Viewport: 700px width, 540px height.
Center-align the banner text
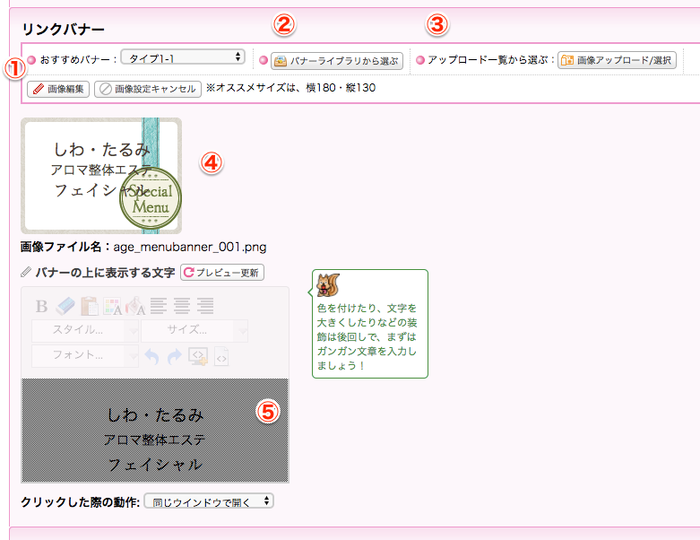click(182, 307)
